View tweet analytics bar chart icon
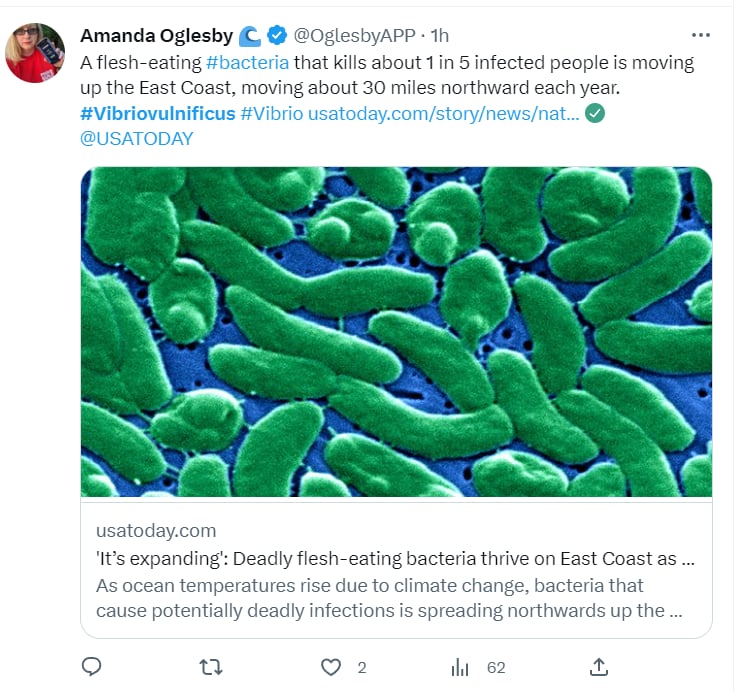This screenshot has width=737, height=692. pos(460,667)
